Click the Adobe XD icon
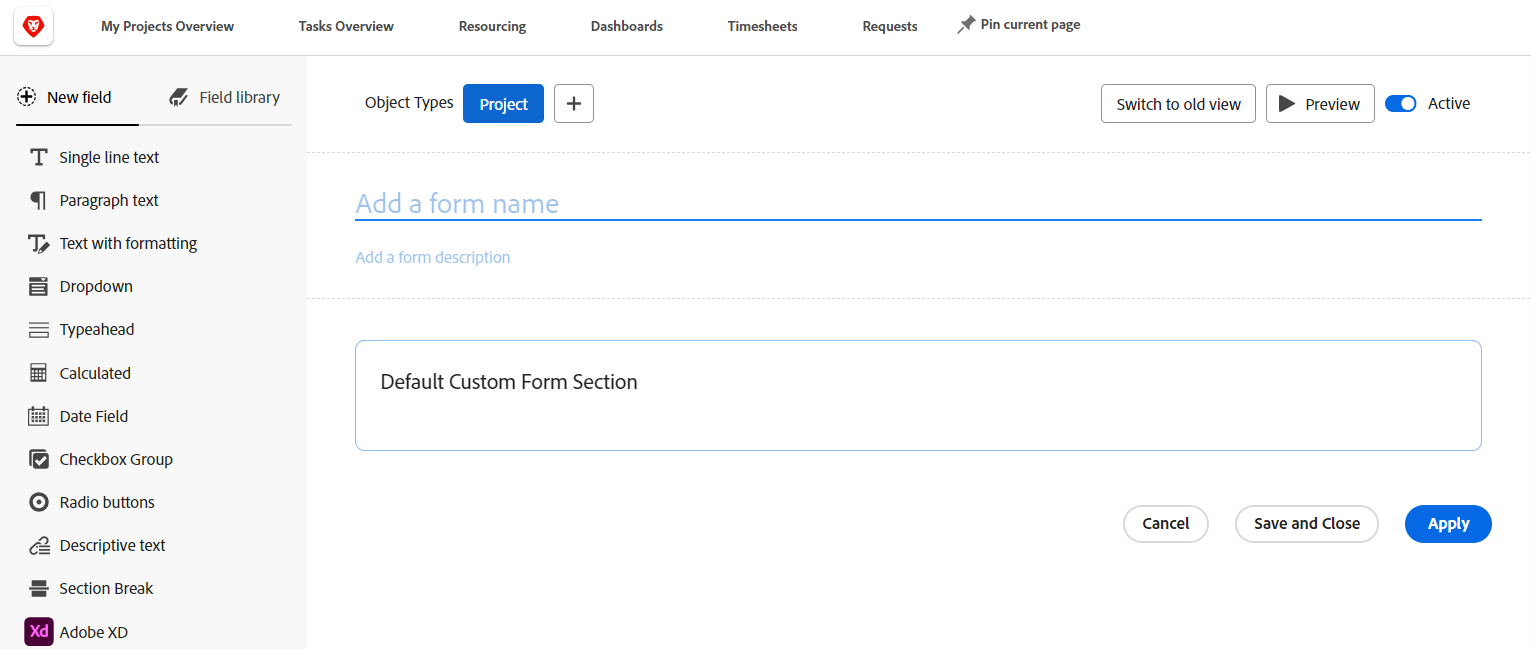The image size is (1531, 649). 39,632
